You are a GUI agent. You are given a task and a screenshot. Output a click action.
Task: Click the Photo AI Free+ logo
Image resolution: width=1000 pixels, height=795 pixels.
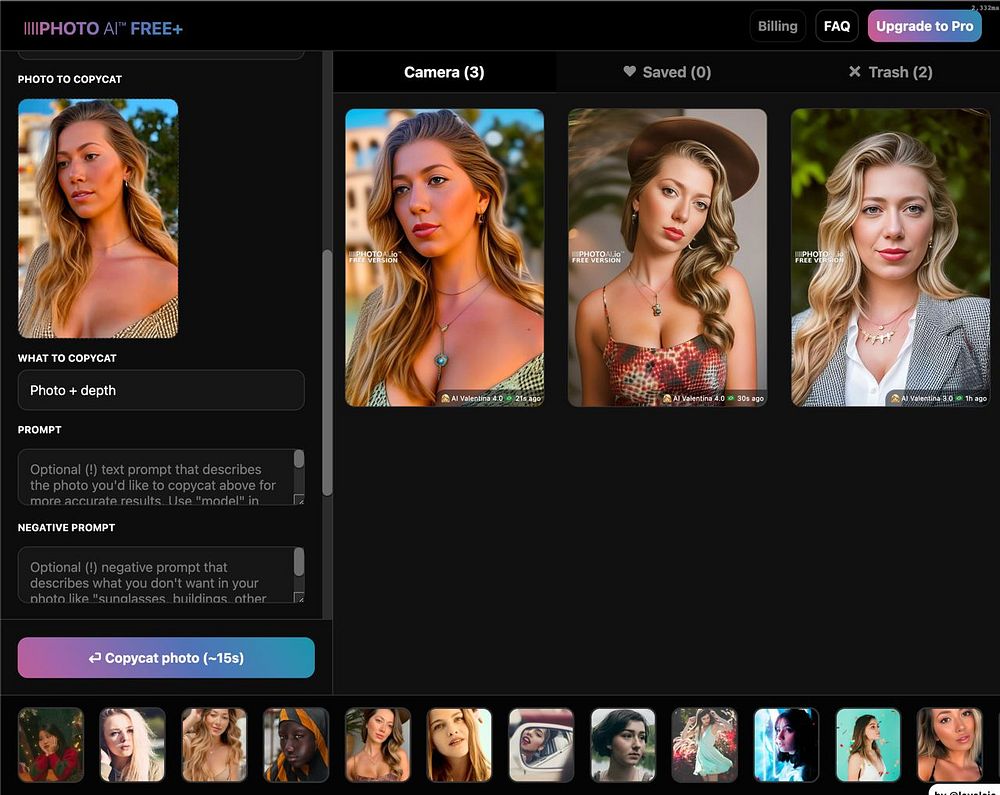[x=103, y=28]
